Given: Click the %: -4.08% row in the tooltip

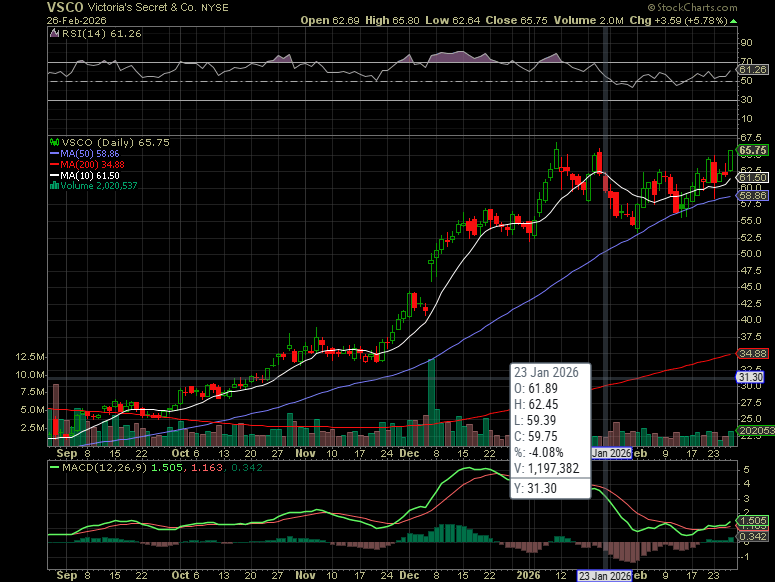Looking at the screenshot, I should [539, 452].
